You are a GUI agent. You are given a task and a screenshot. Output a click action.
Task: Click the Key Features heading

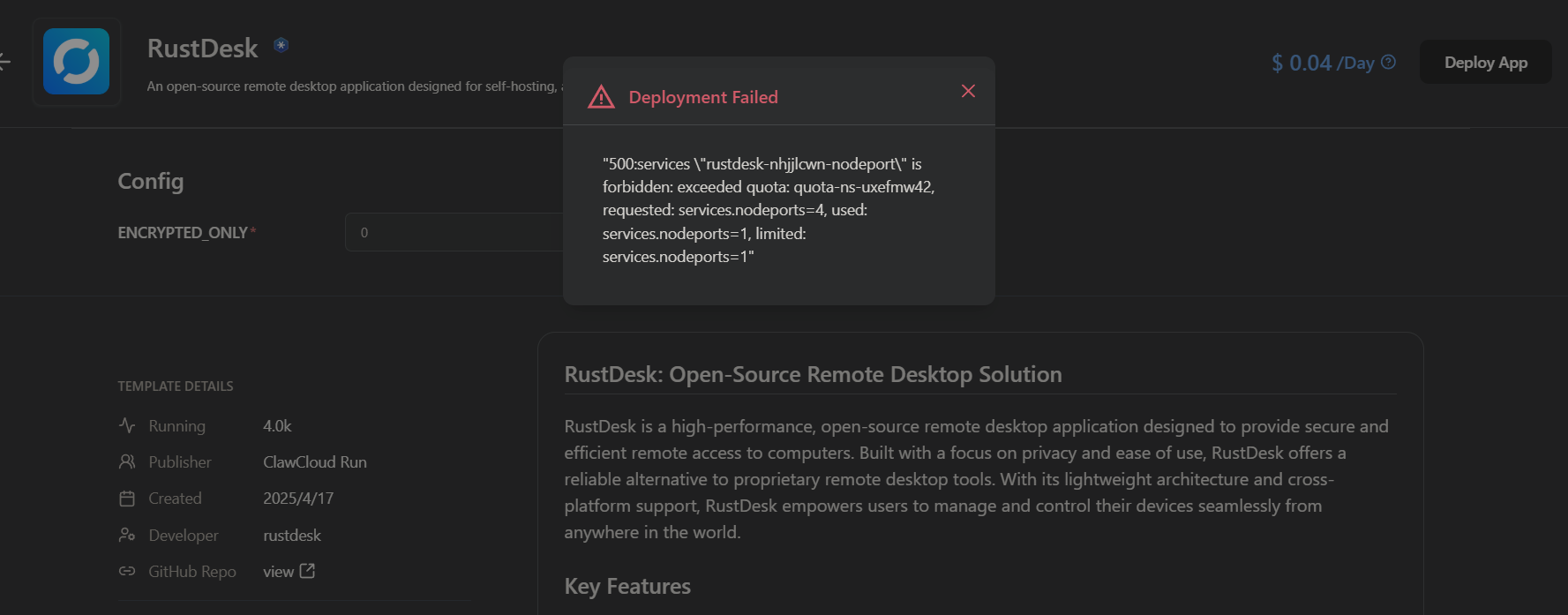click(x=627, y=586)
